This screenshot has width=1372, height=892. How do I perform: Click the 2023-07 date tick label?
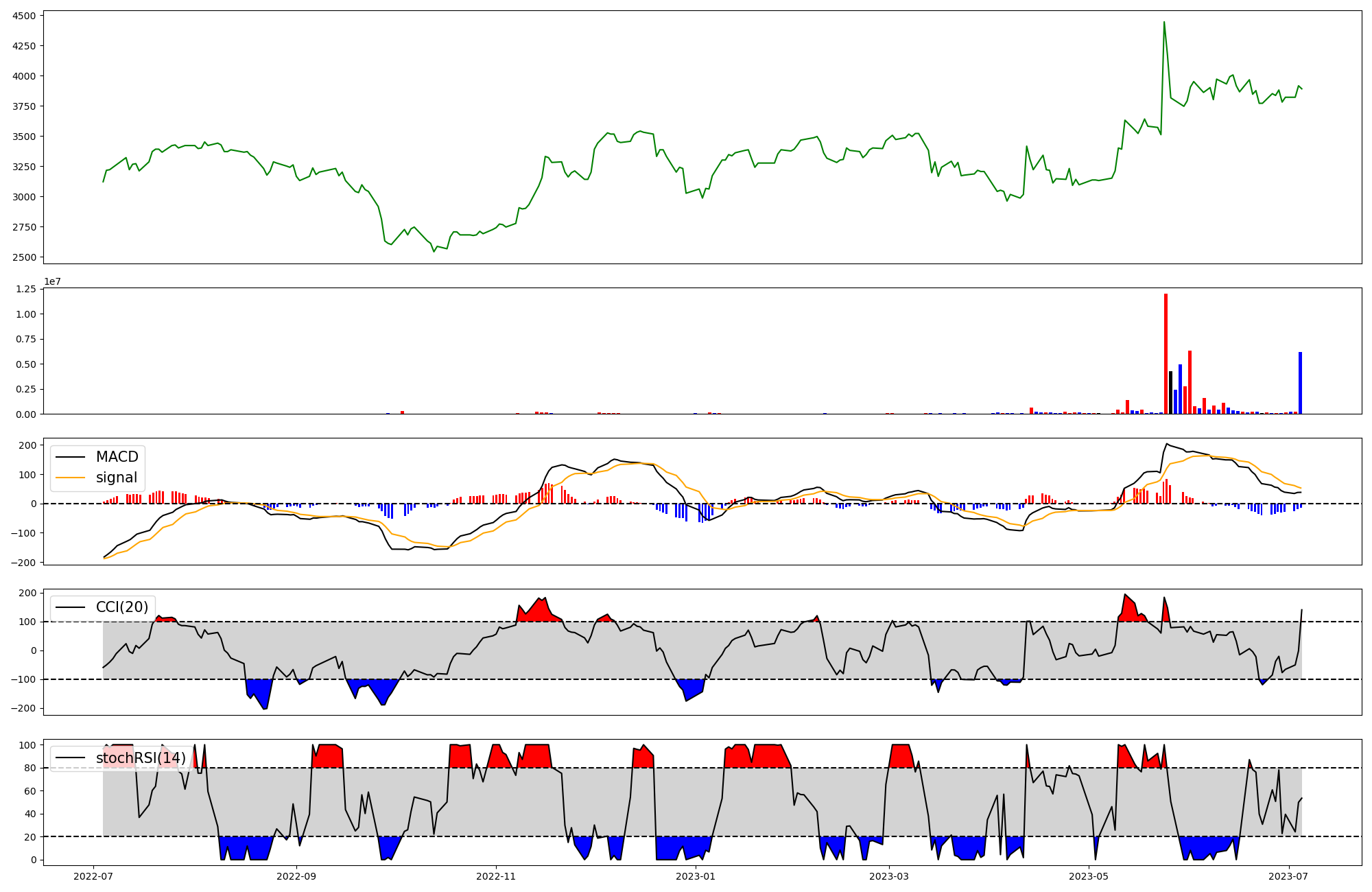coord(1288,876)
